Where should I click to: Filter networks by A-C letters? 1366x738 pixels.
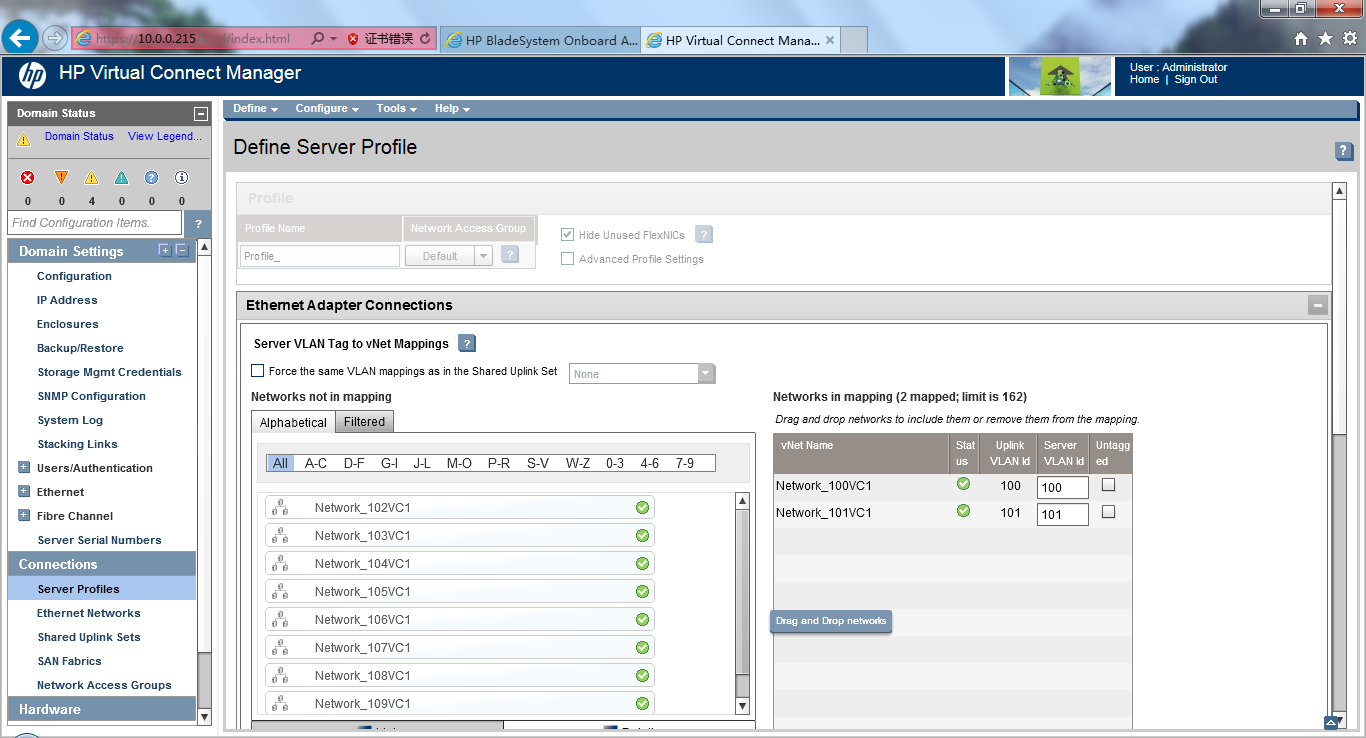[x=316, y=463]
